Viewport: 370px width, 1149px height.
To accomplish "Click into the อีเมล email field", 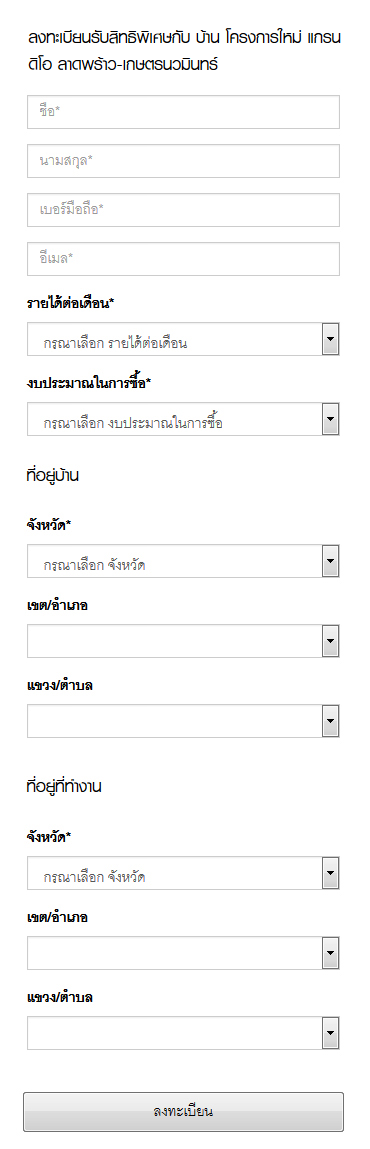I will coord(183,259).
